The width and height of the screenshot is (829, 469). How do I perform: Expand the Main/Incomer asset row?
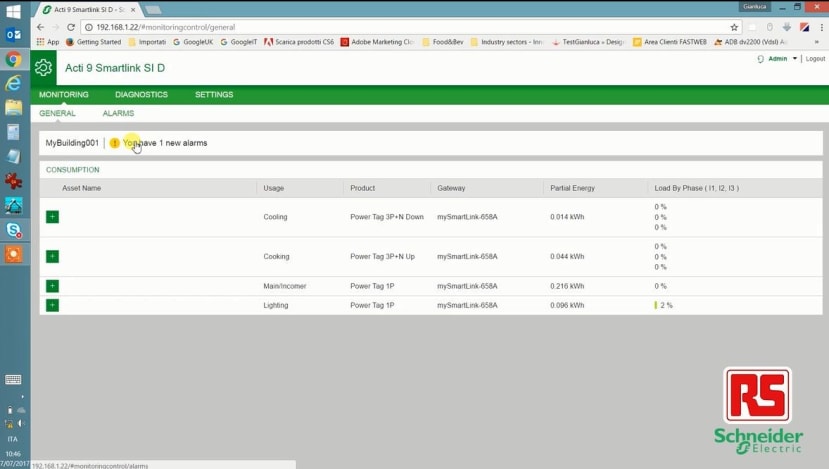pyautogui.click(x=52, y=286)
